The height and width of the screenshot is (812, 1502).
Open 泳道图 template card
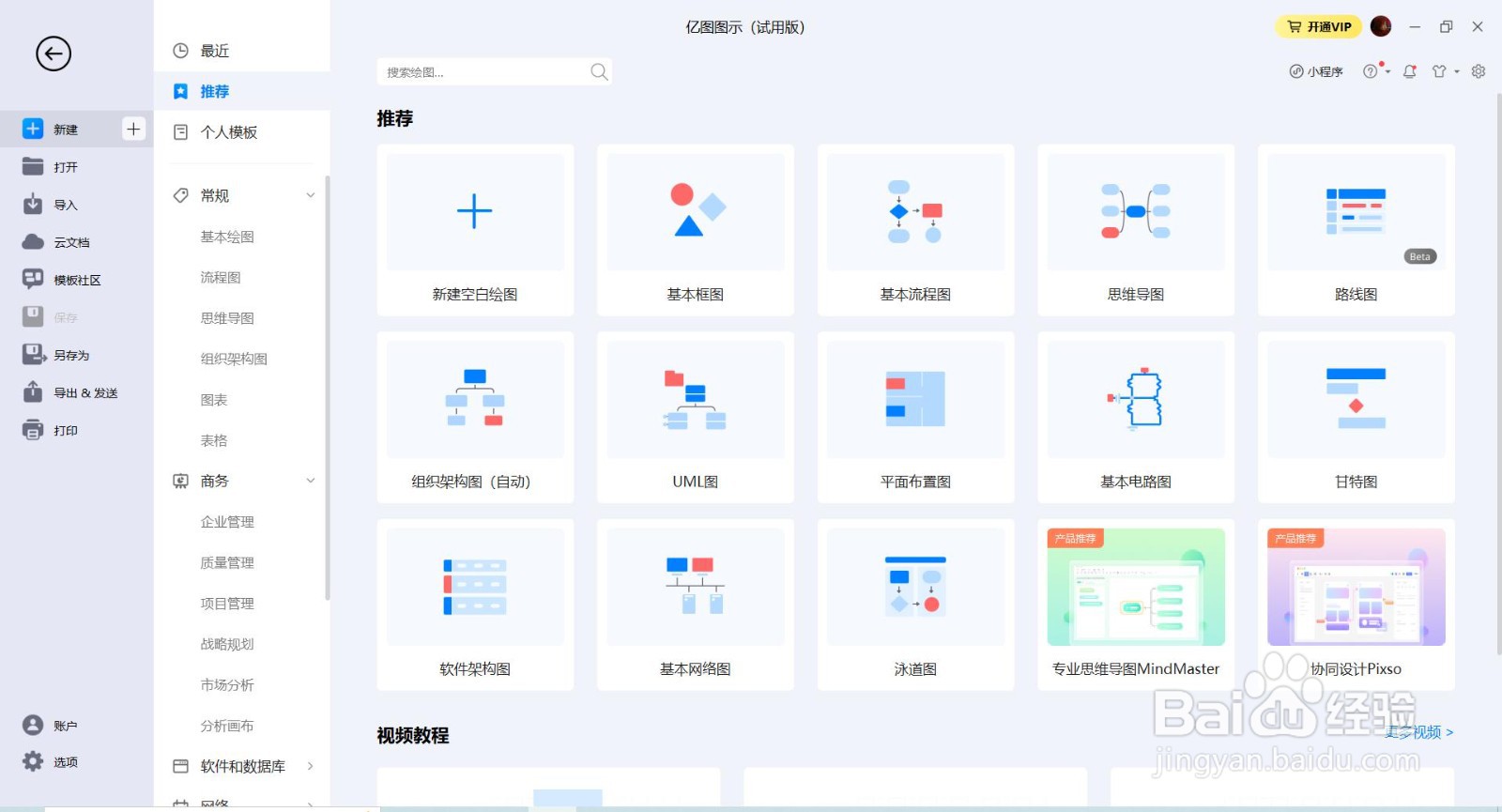click(915, 605)
